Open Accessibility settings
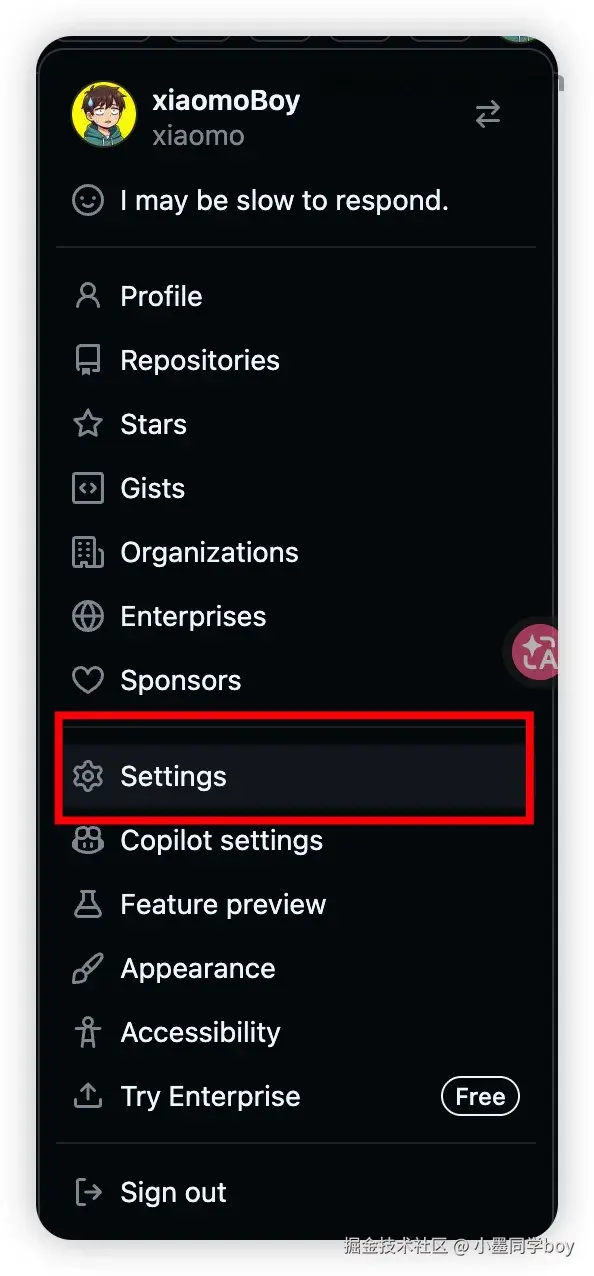This screenshot has width=594, height=1276. 296,1033
